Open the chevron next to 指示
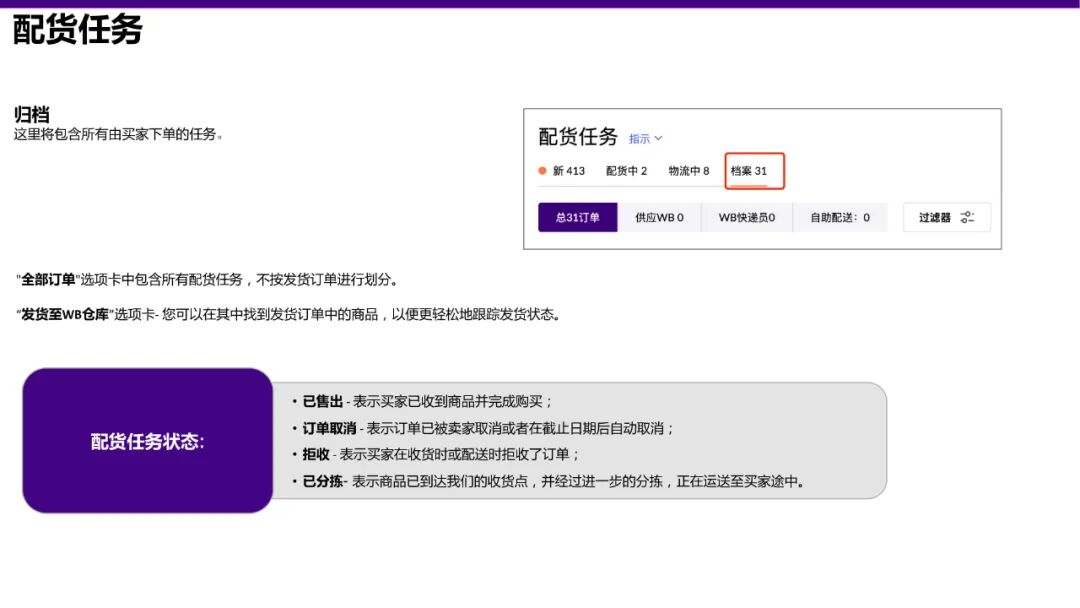Image resolution: width=1080 pixels, height=608 pixels. [660, 138]
